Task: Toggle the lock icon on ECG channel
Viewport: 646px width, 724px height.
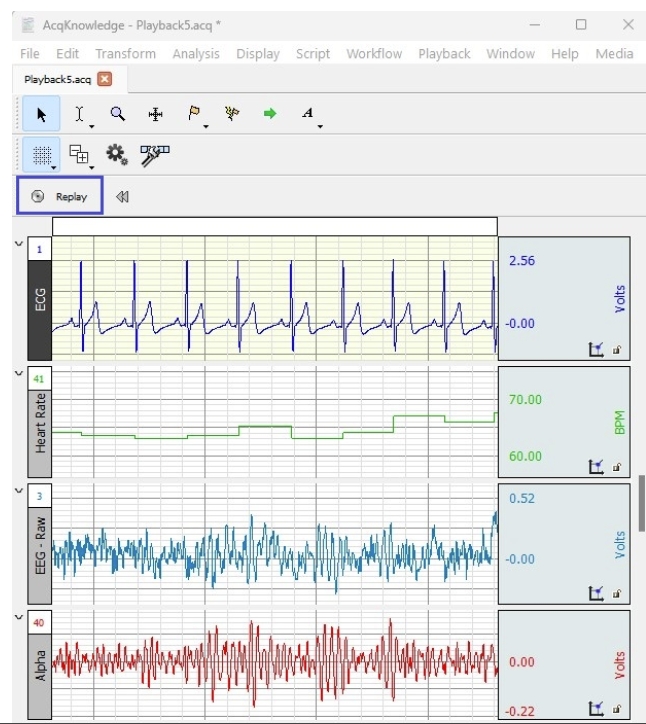Action: pyautogui.click(x=616, y=350)
